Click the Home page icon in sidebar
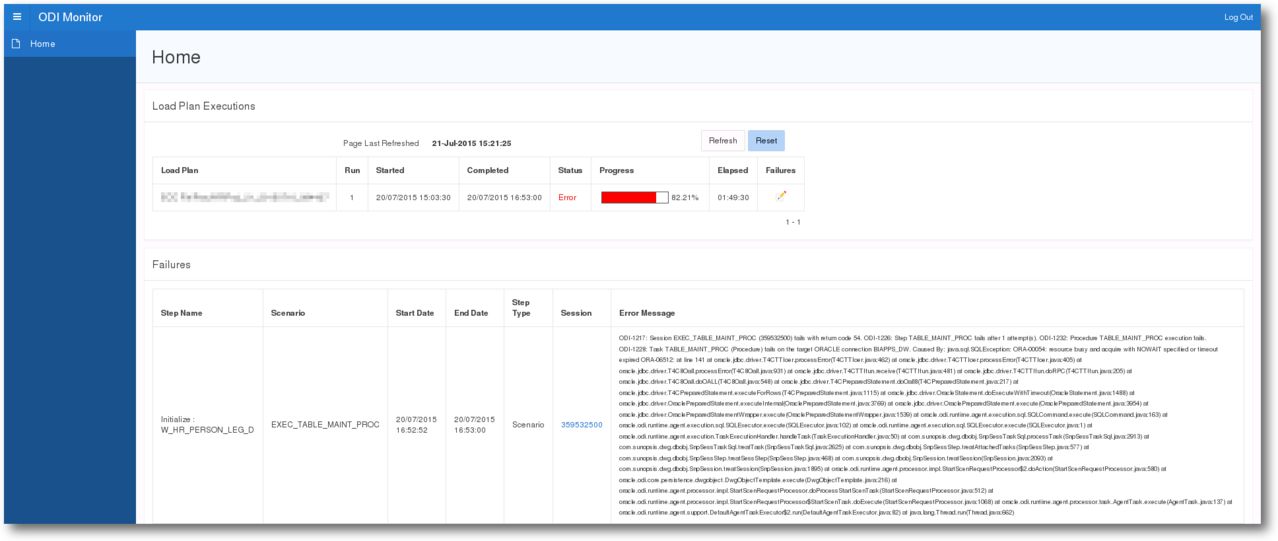 [x=15, y=44]
